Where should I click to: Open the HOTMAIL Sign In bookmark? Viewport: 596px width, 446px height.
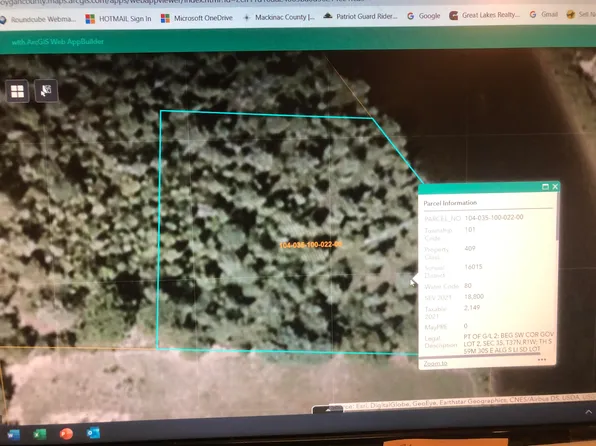[118, 19]
